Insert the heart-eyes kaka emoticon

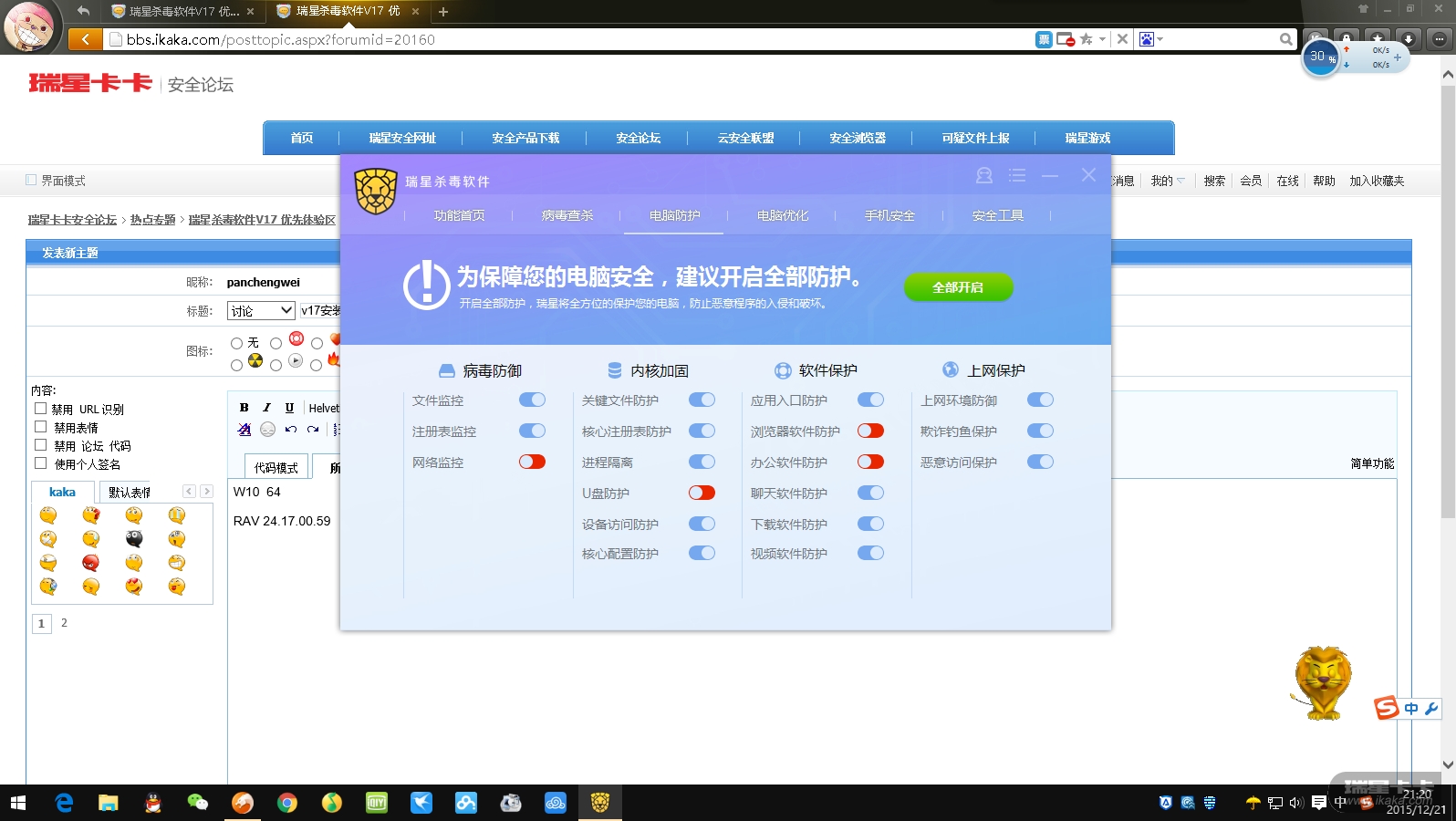tap(134, 587)
